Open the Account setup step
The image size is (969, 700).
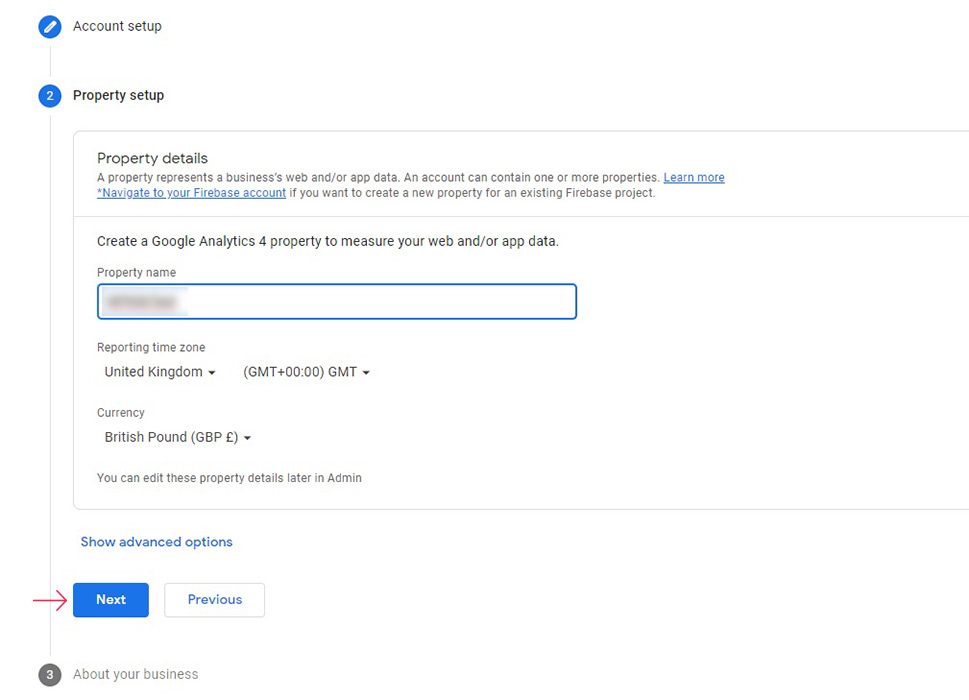117,26
